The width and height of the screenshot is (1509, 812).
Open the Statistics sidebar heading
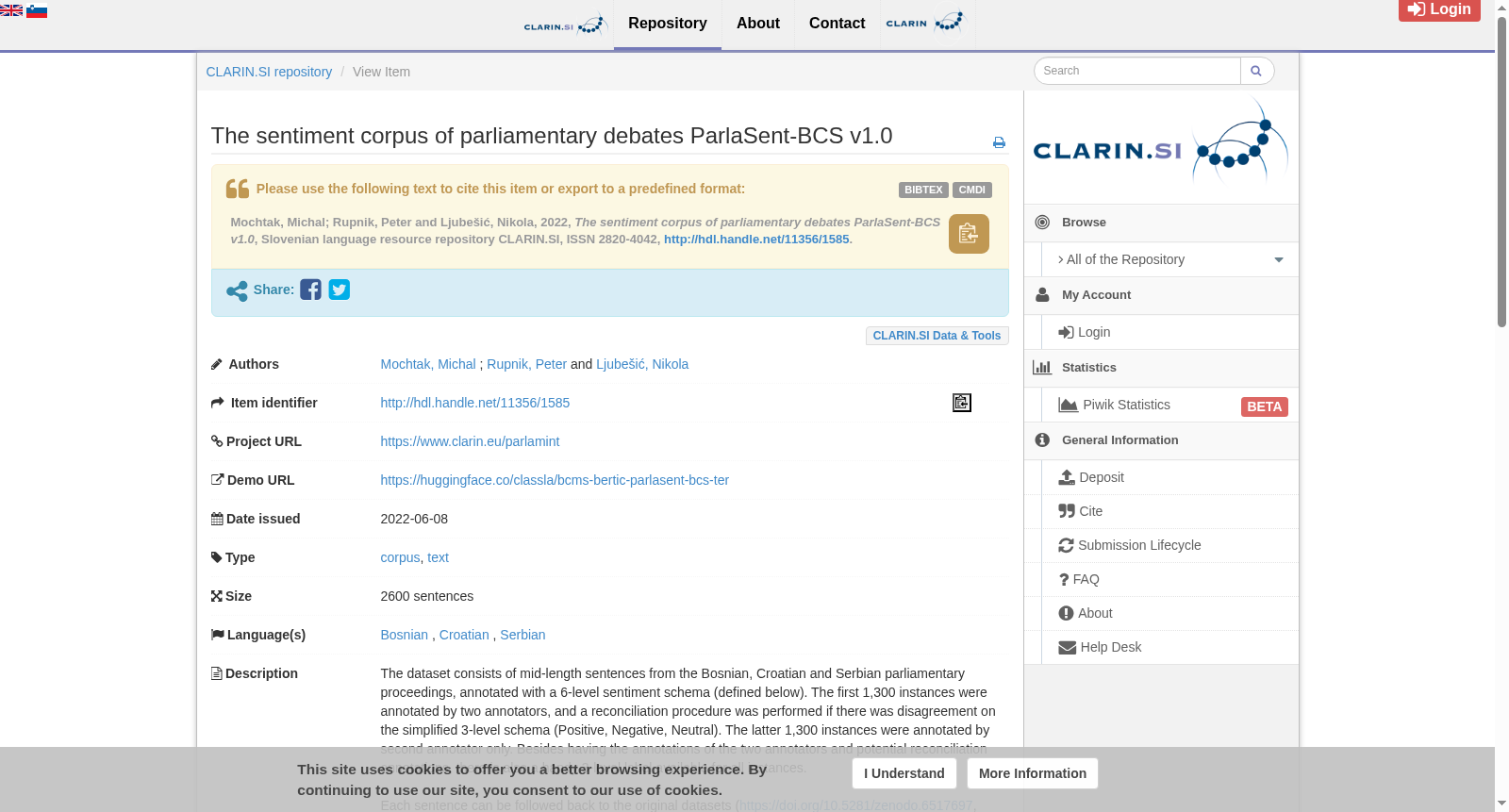pos(1161,368)
